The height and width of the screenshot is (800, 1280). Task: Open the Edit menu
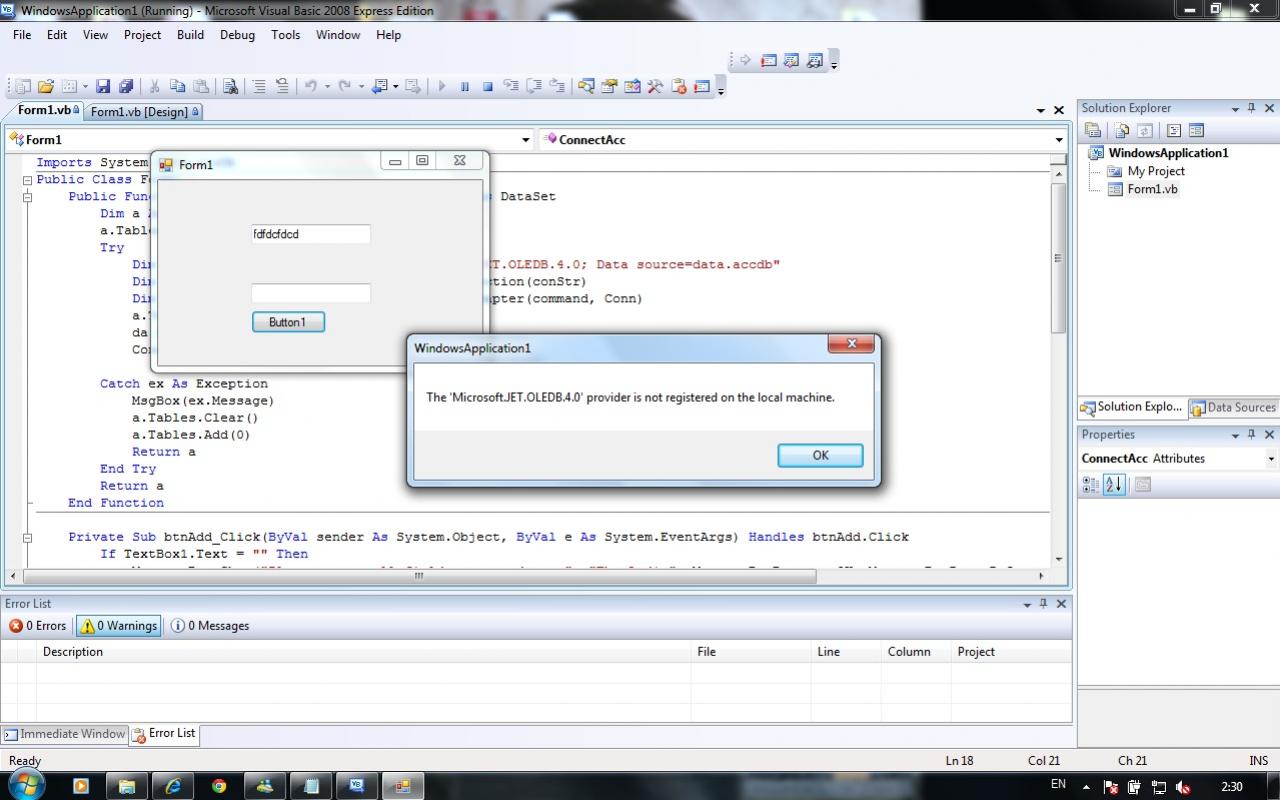tap(57, 34)
